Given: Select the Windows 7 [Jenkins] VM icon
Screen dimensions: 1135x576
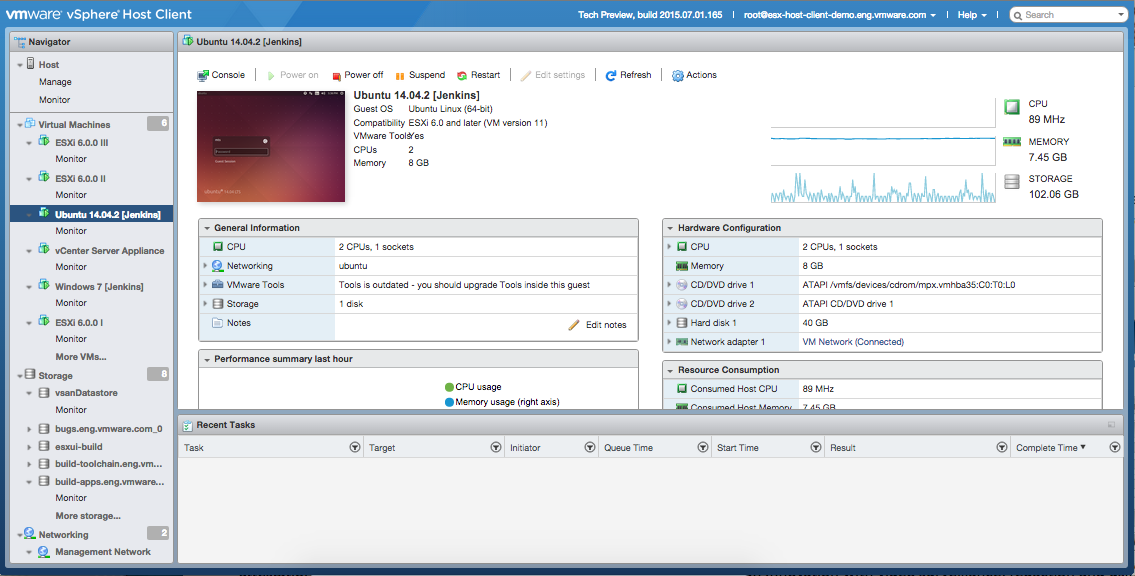Looking at the screenshot, I should point(44,286).
